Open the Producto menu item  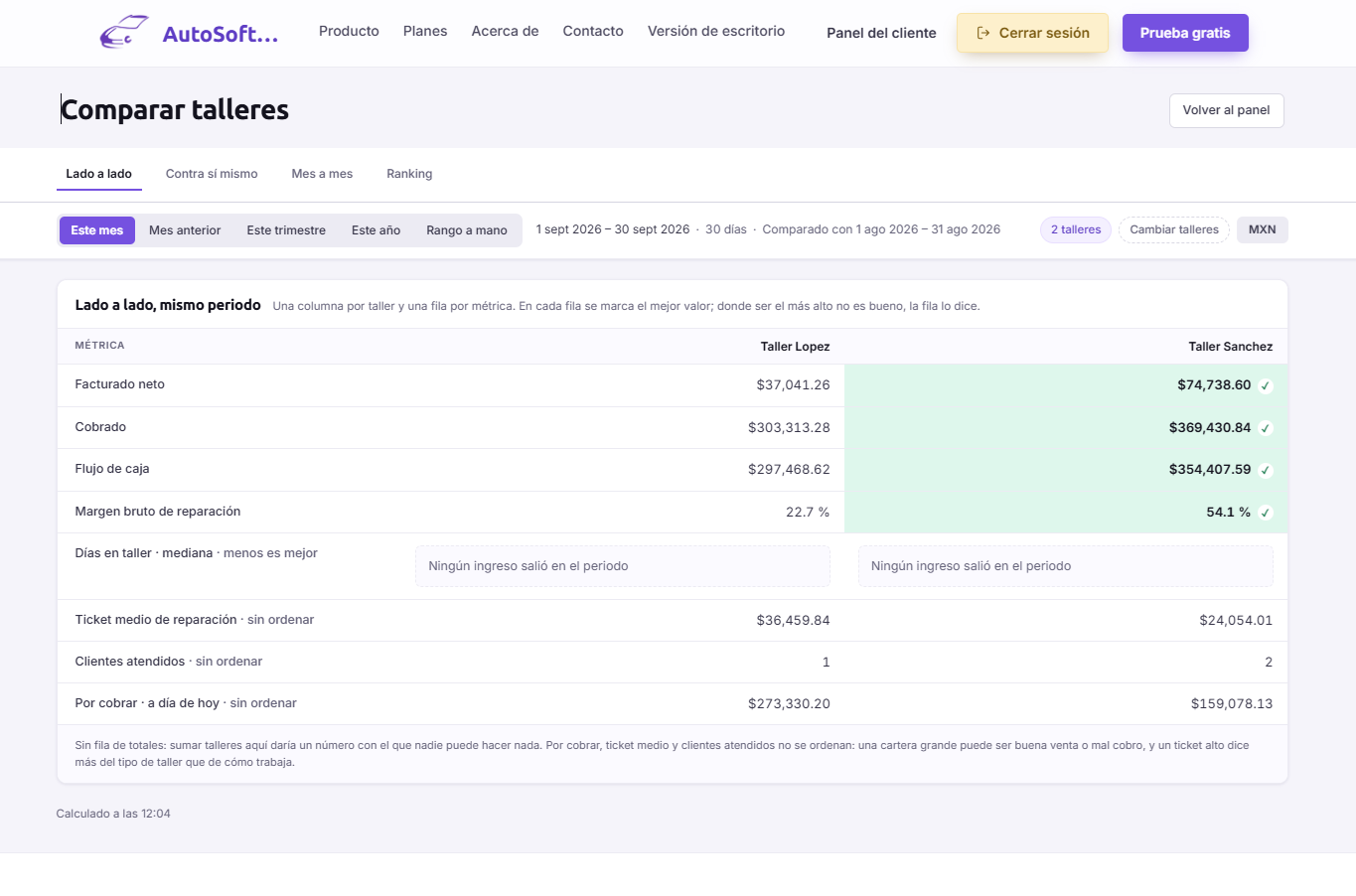[349, 31]
